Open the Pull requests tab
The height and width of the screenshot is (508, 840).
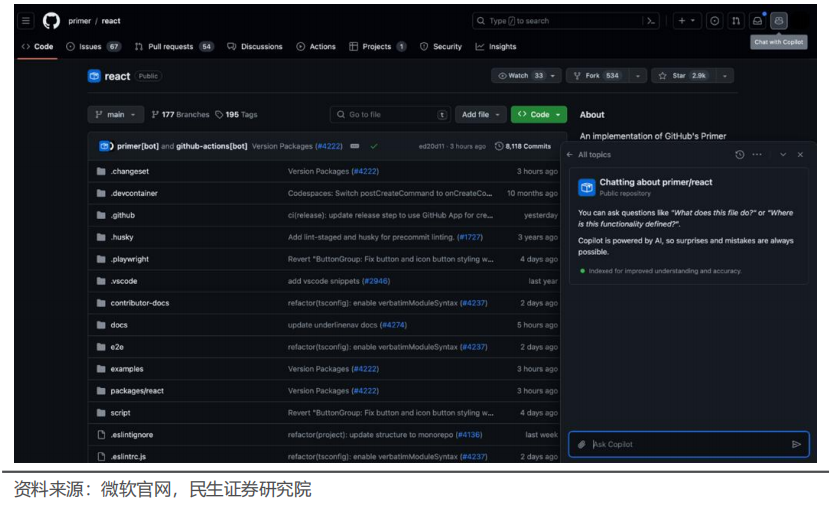click(174, 47)
